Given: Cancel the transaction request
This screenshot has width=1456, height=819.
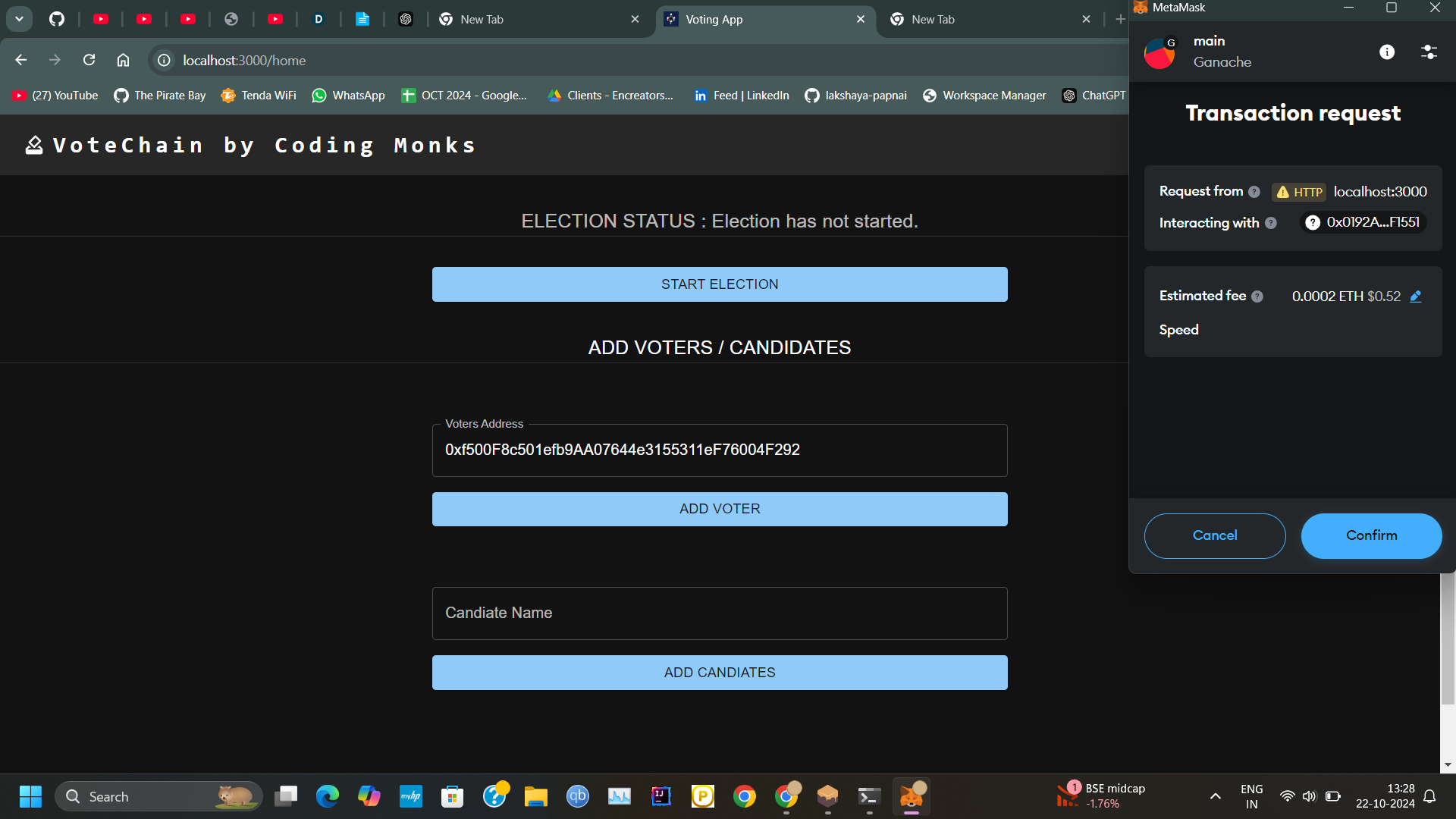Looking at the screenshot, I should [x=1214, y=535].
